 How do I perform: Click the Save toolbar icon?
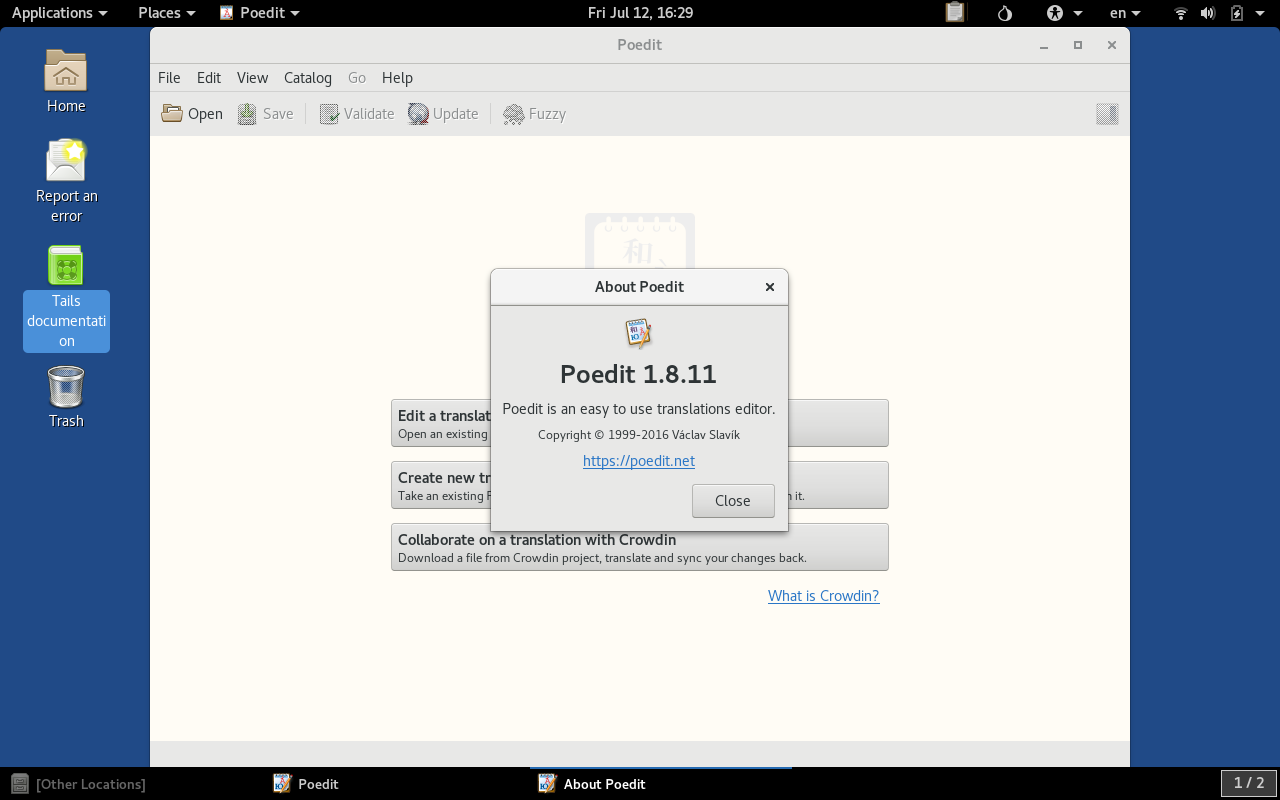[247, 114]
